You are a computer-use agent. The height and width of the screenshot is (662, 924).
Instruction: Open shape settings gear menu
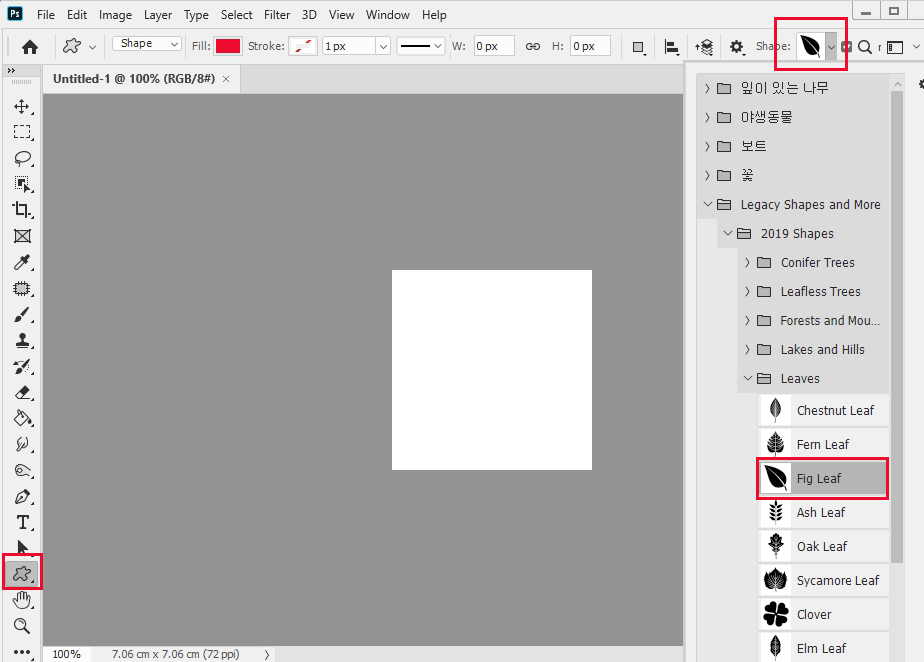coord(736,47)
